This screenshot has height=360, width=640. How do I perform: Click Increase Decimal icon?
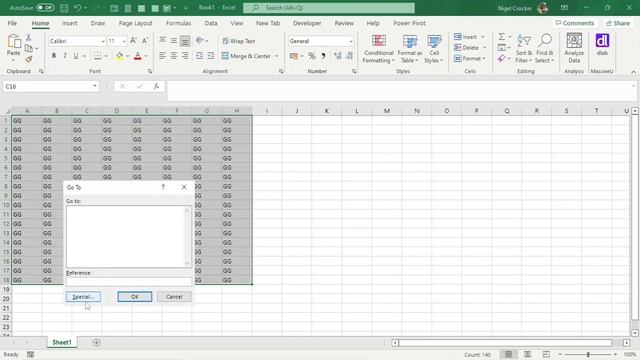[338, 56]
